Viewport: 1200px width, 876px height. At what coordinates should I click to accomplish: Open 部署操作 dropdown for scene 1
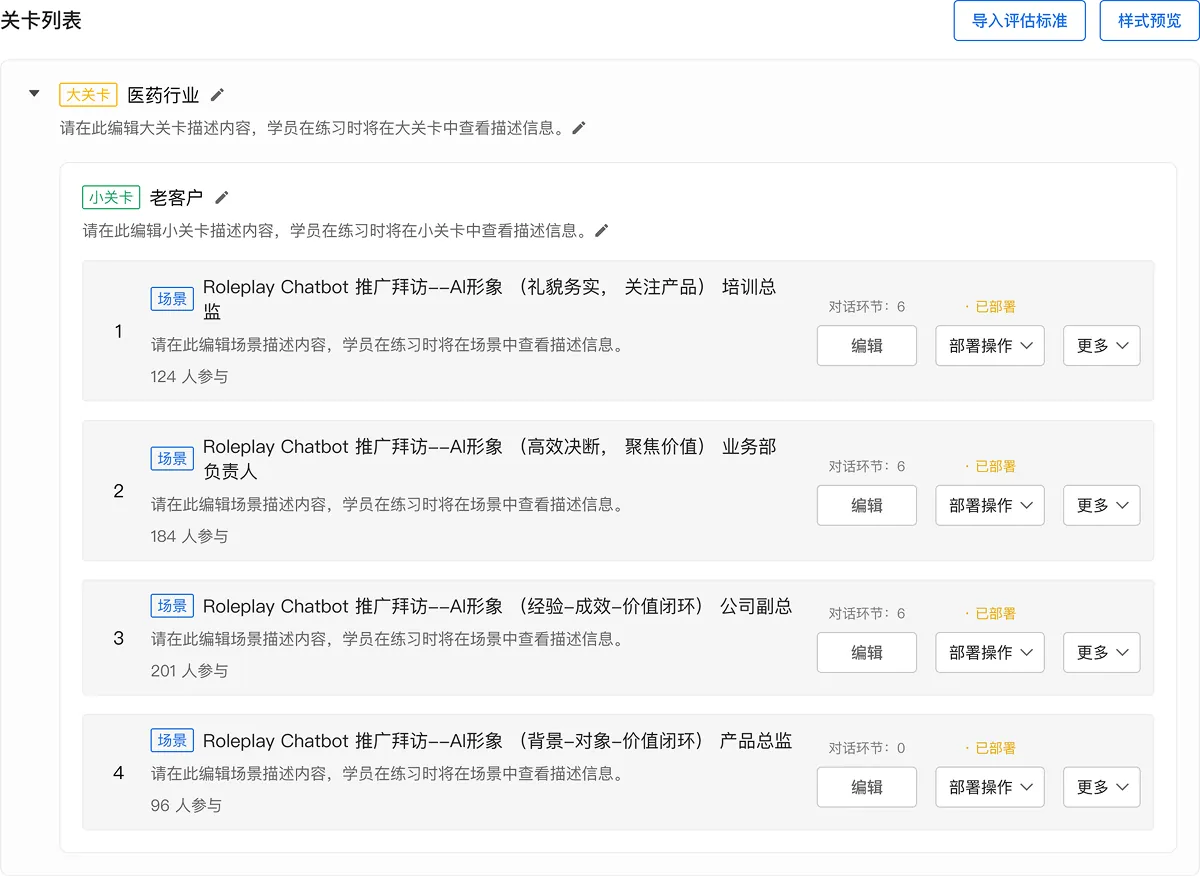pyautogui.click(x=989, y=346)
